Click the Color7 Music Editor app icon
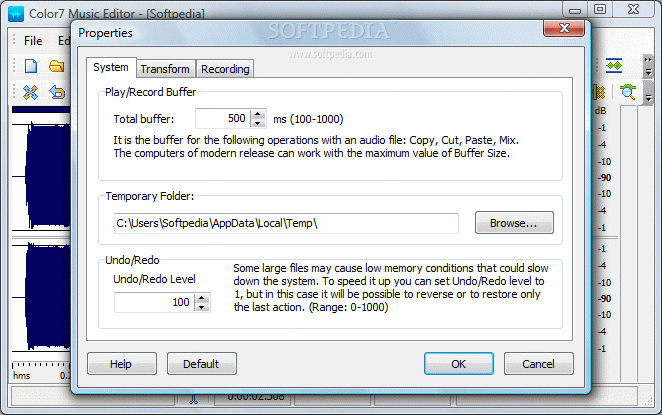Viewport: 662px width, 415px height. 16,14
